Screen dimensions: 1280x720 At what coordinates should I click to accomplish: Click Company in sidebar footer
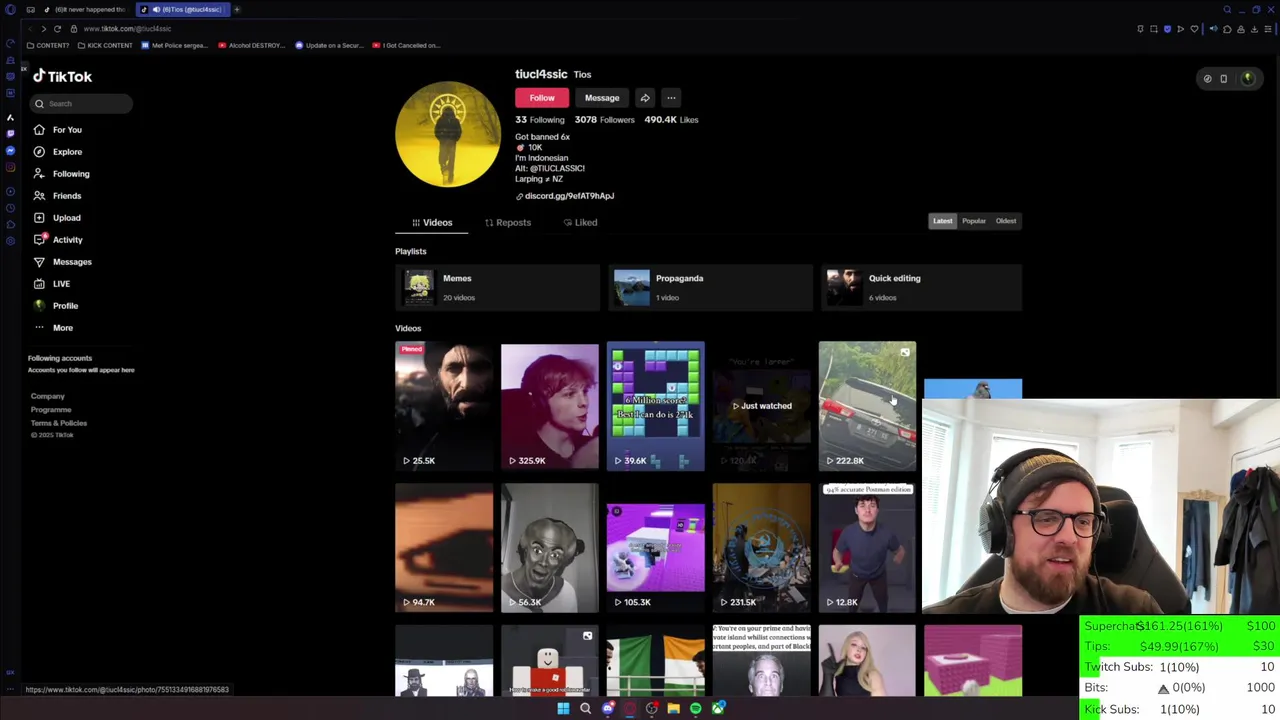[x=47, y=396]
